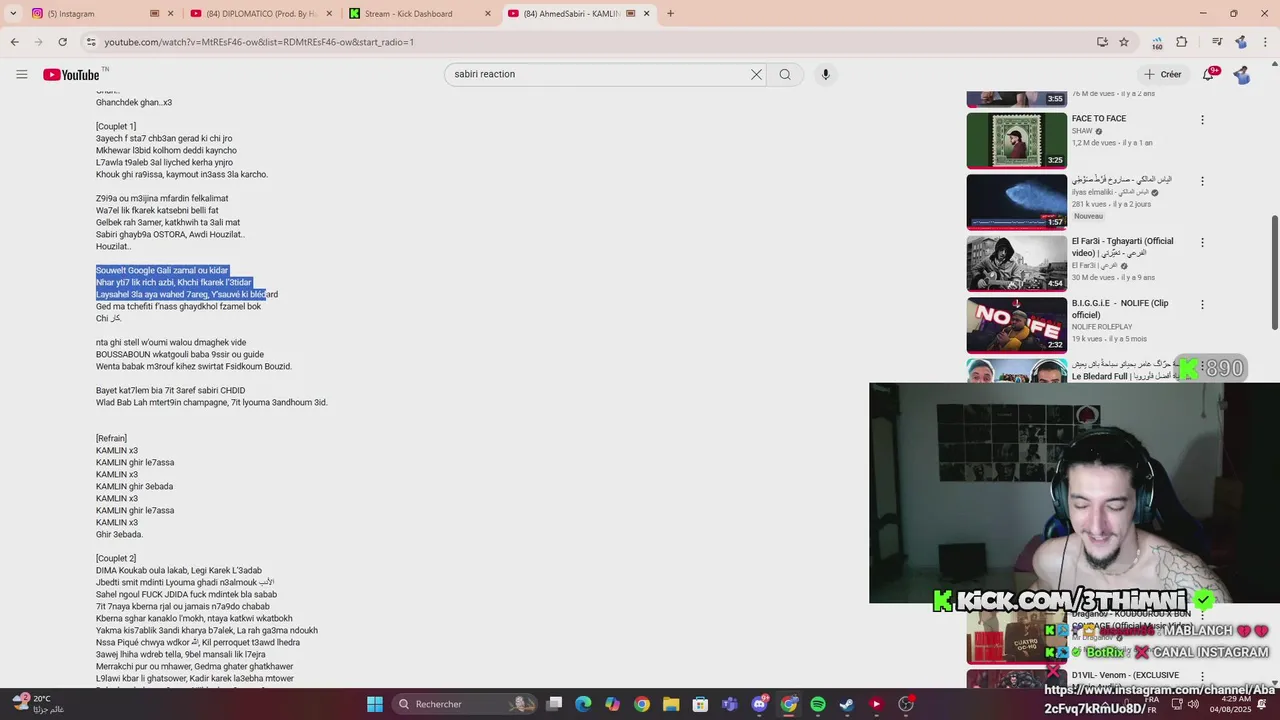This screenshot has height=720, width=1280.
Task: Click lyric line 'Bayet kat7lem bia 7it 3aref sabiri CHDID'
Action: click(170, 390)
